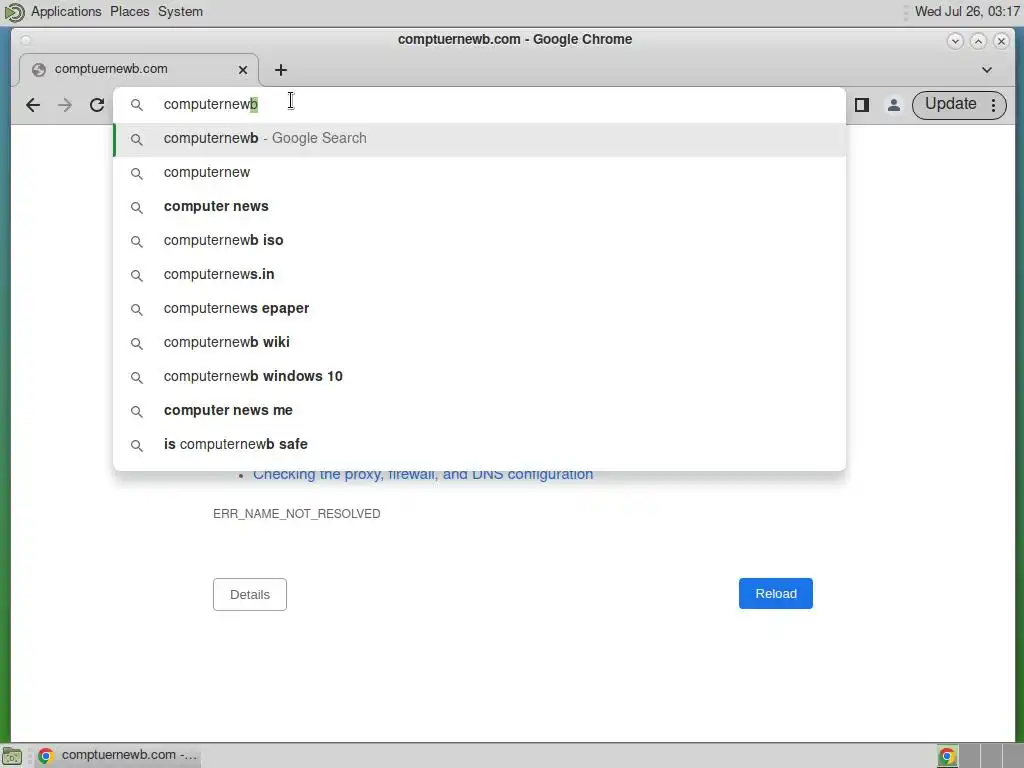Click the address bar text field
This screenshot has height=768, width=1024.
tap(480, 104)
